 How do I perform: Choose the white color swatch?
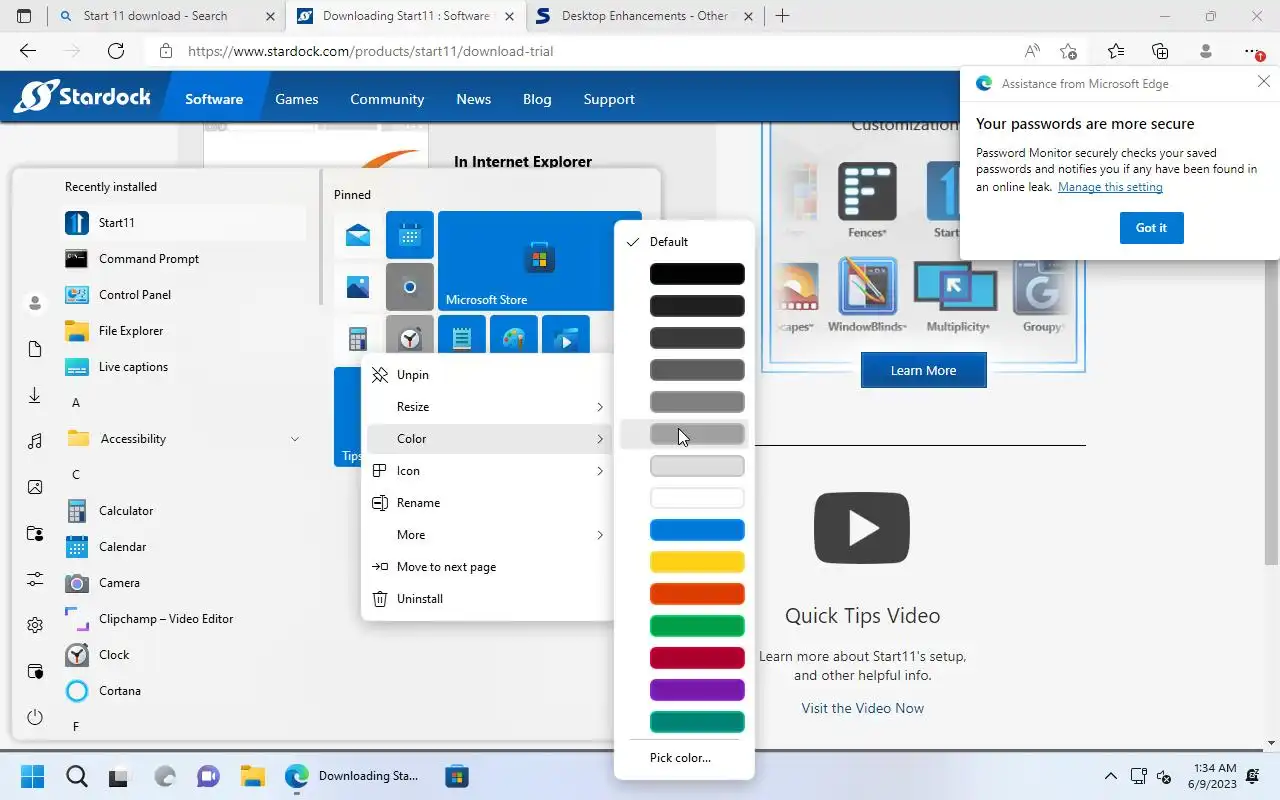point(697,497)
